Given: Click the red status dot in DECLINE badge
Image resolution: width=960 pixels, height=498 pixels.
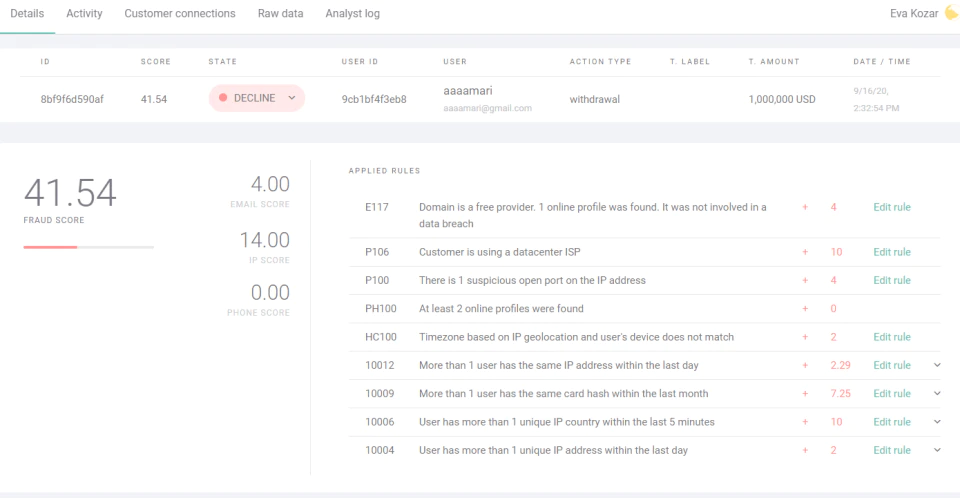Looking at the screenshot, I should coord(223,98).
